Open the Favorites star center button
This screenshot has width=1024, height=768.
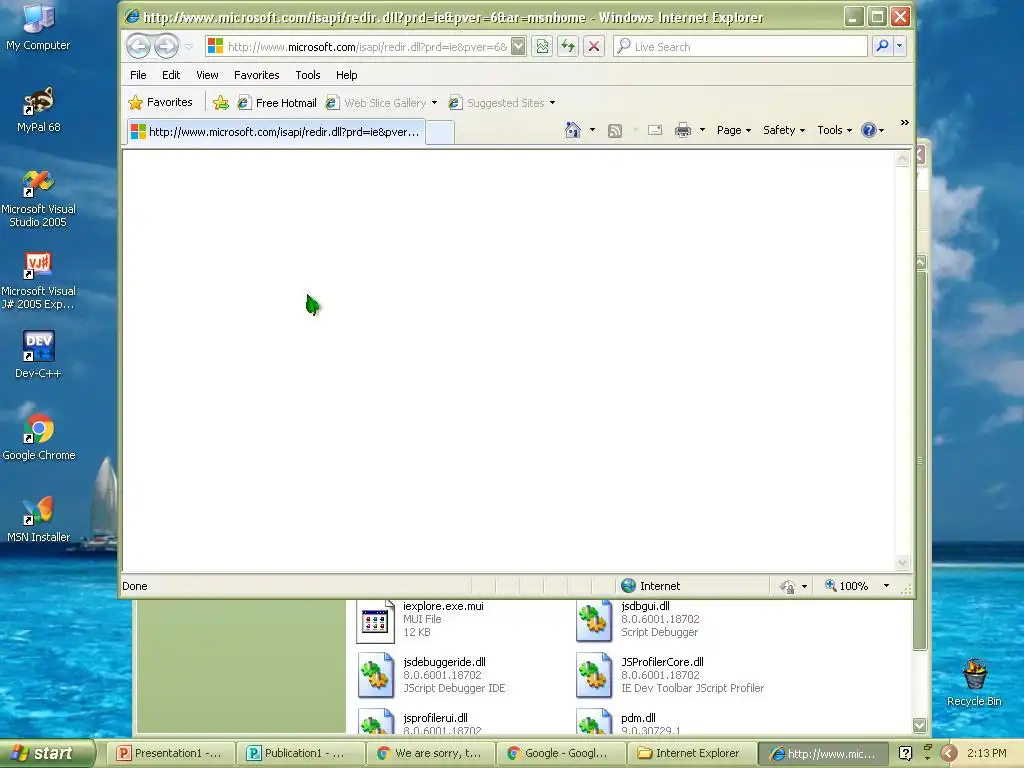point(161,103)
